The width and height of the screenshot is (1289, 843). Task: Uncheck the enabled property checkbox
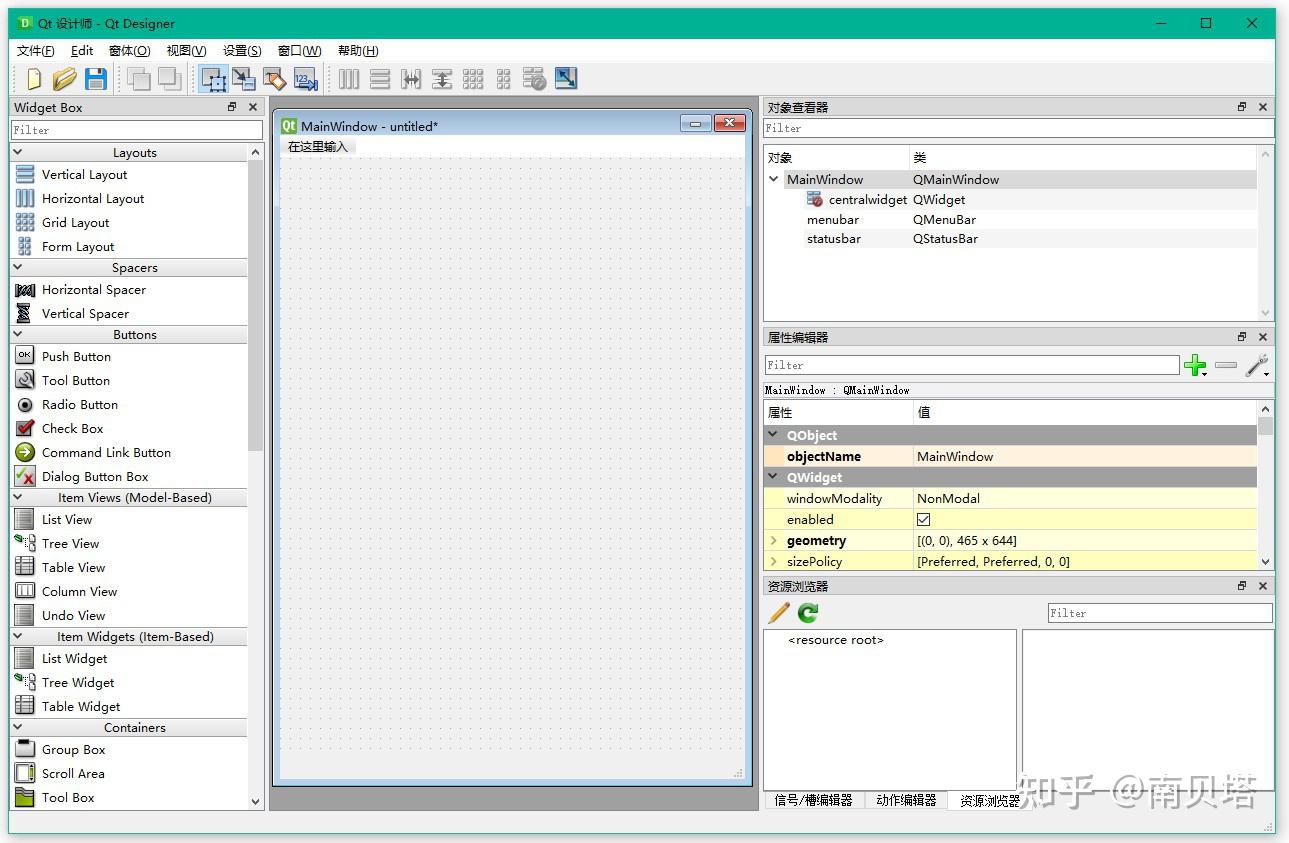(x=923, y=519)
